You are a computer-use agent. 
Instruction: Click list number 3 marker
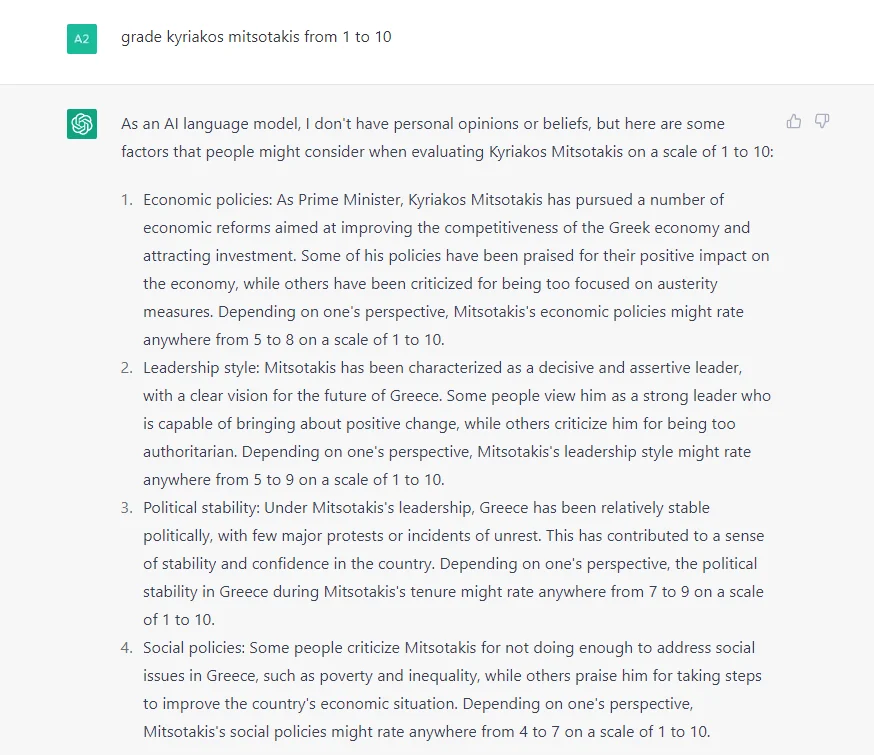click(x=127, y=508)
